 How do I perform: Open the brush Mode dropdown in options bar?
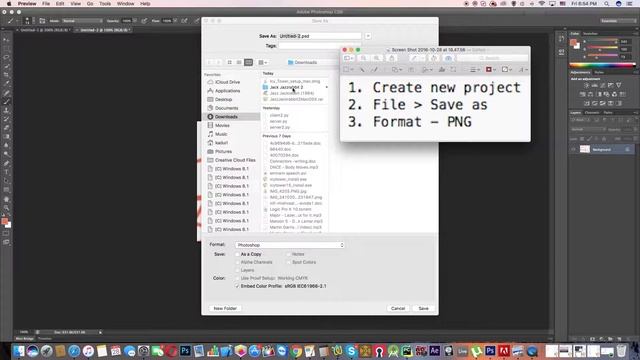(x=82, y=21)
